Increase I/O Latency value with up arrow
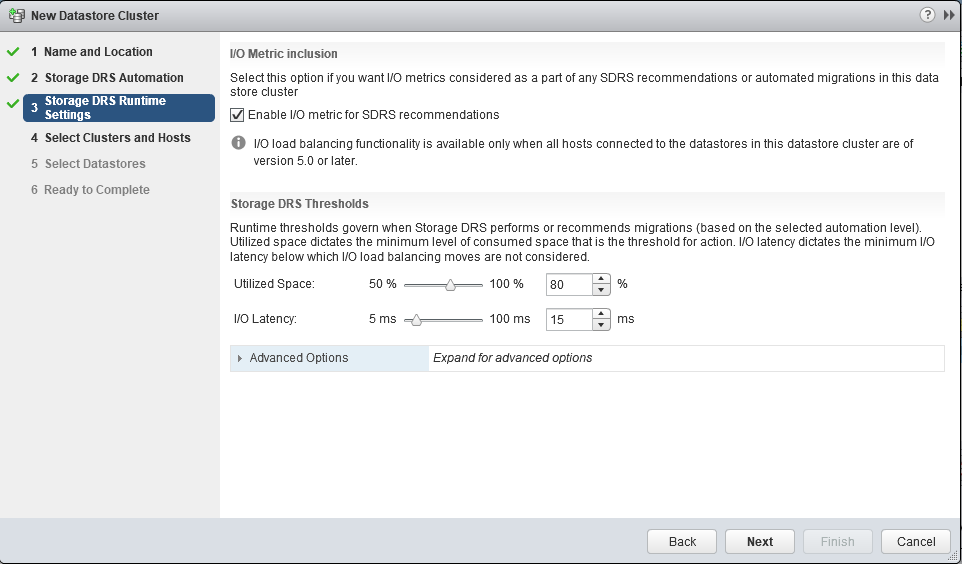This screenshot has height=564, width=962. pyautogui.click(x=601, y=314)
